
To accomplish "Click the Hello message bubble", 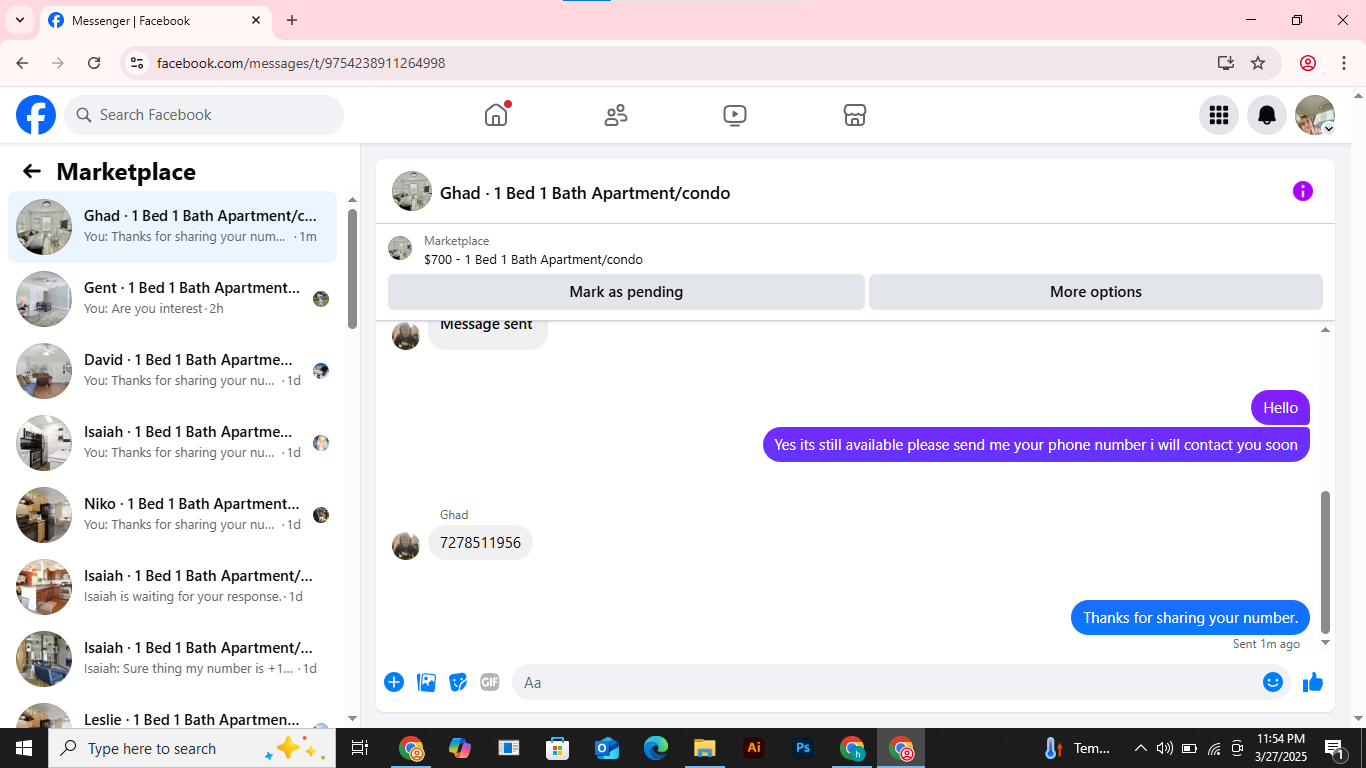I will click(x=1280, y=407).
